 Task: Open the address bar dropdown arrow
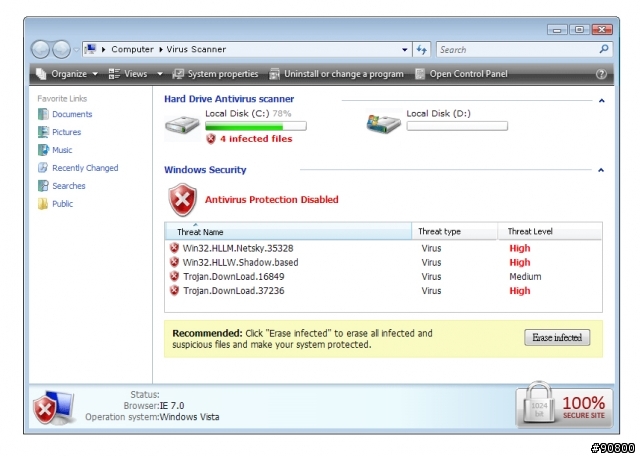click(x=404, y=50)
